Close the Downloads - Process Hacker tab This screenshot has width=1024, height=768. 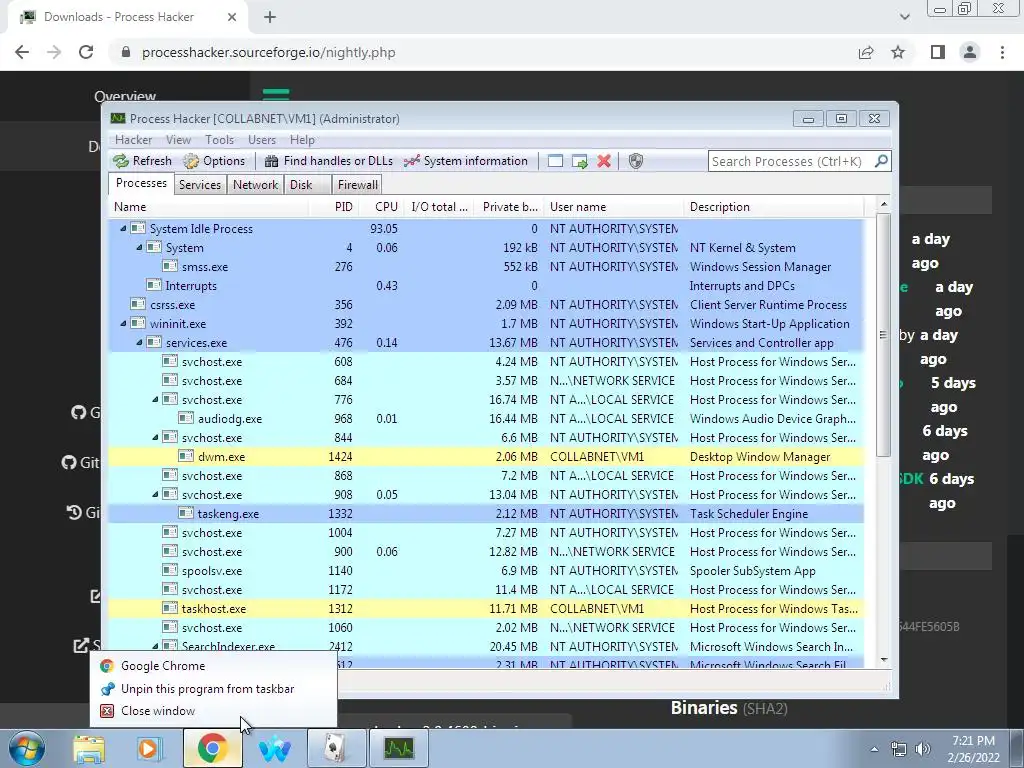(232, 17)
